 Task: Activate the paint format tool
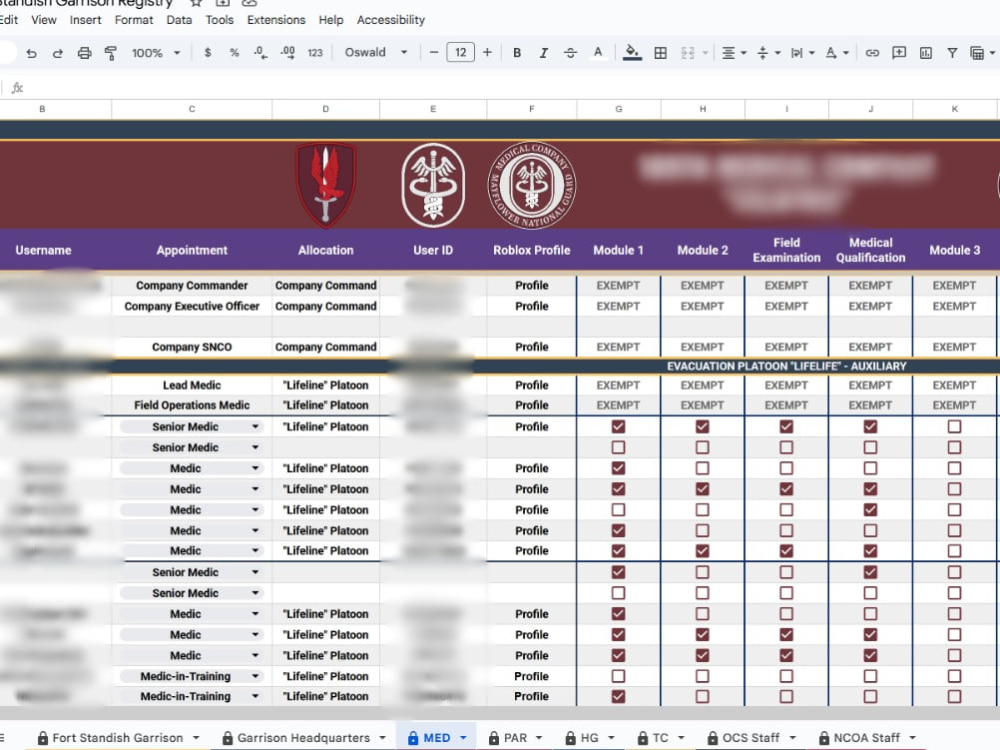point(110,53)
